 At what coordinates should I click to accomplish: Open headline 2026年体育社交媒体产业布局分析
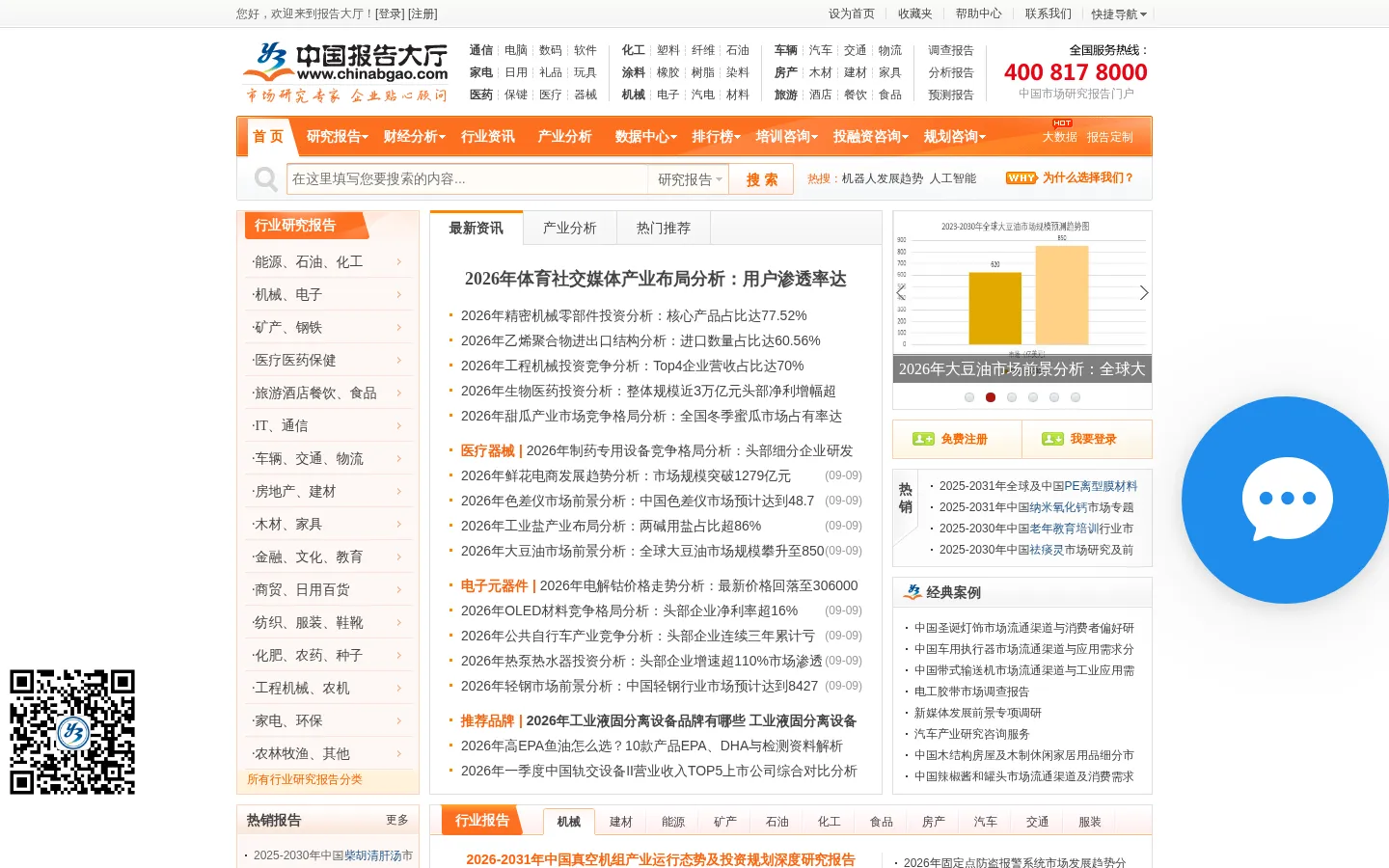[x=656, y=279]
